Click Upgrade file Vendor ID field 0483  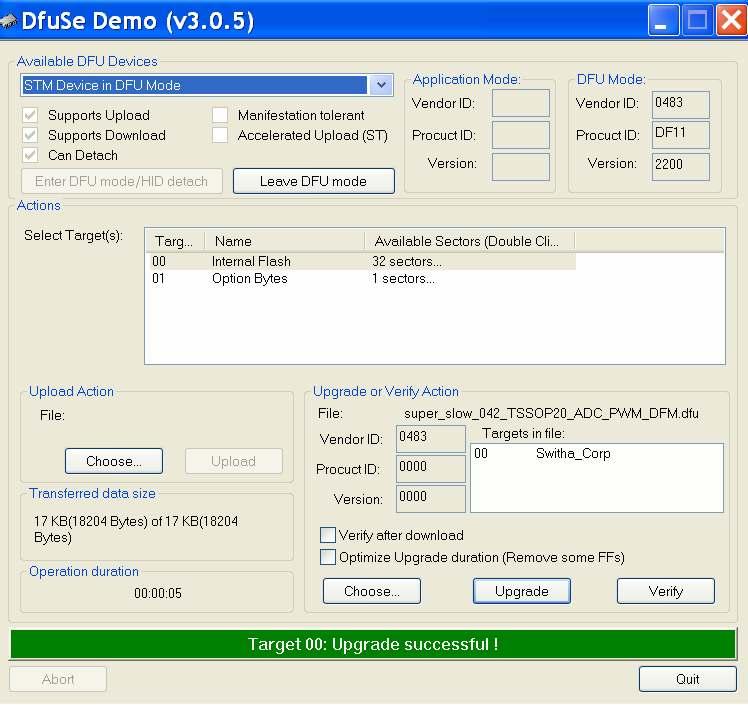pyautogui.click(x=431, y=439)
